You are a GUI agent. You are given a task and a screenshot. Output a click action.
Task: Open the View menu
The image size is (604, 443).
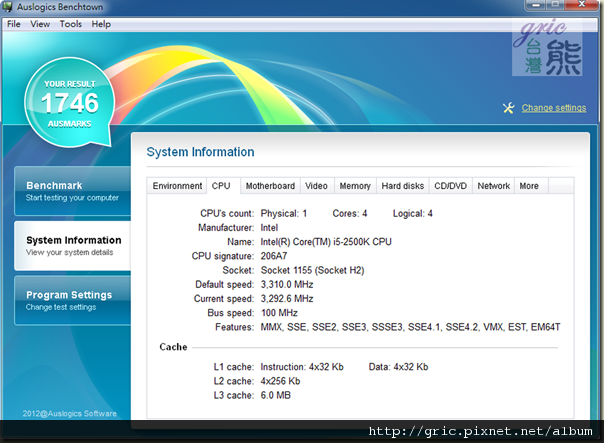tap(40, 24)
